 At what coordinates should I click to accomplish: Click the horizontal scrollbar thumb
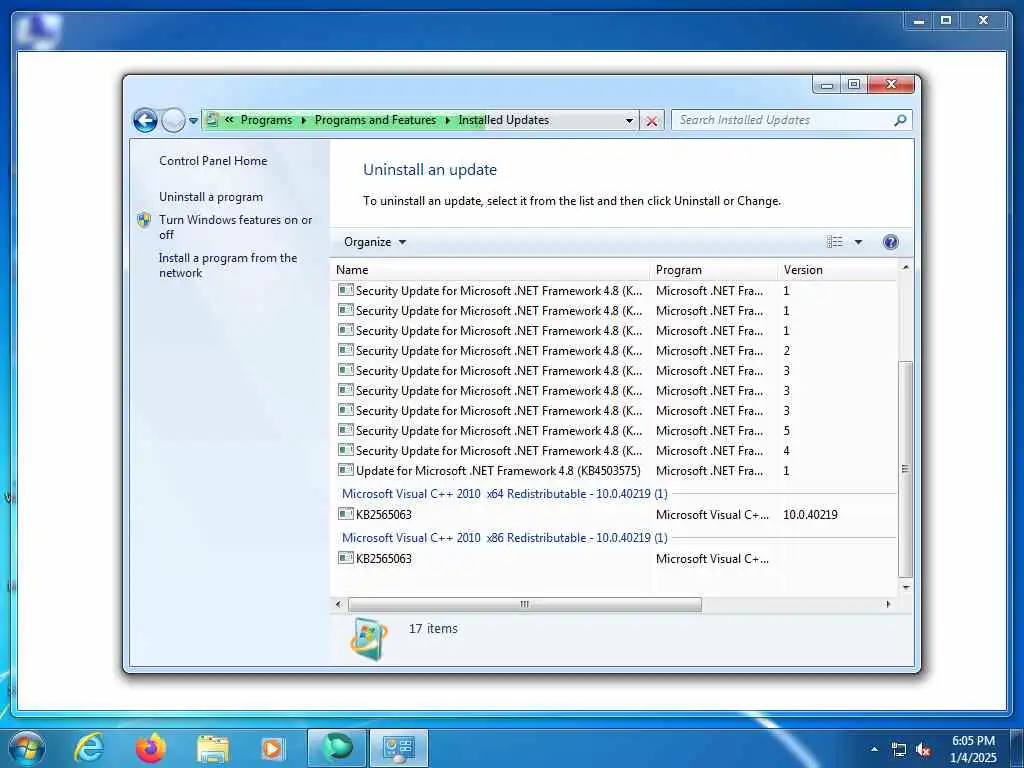pyautogui.click(x=525, y=604)
